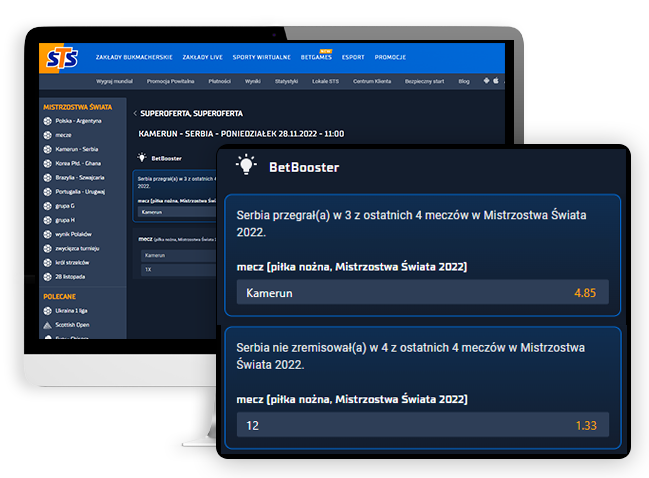This screenshot has height=478, width=649.
Task: Select wynik Polaków in sidebar
Action: 73,234
